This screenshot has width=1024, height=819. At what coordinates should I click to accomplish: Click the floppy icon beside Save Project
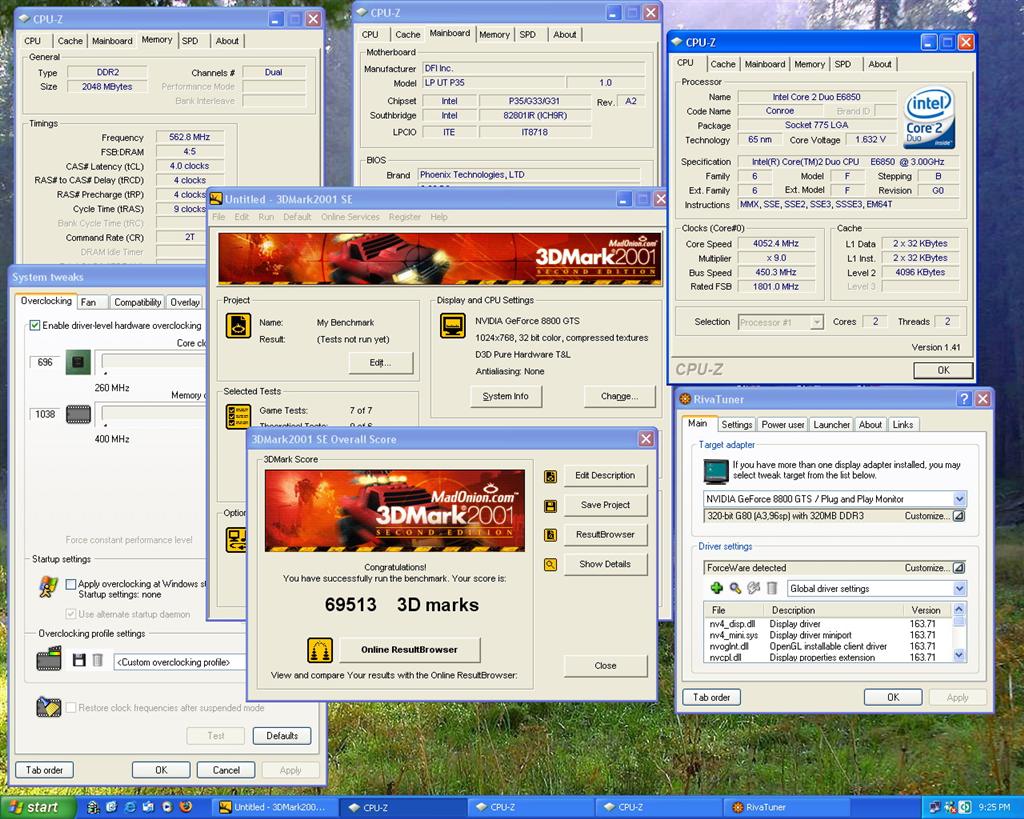tap(551, 506)
